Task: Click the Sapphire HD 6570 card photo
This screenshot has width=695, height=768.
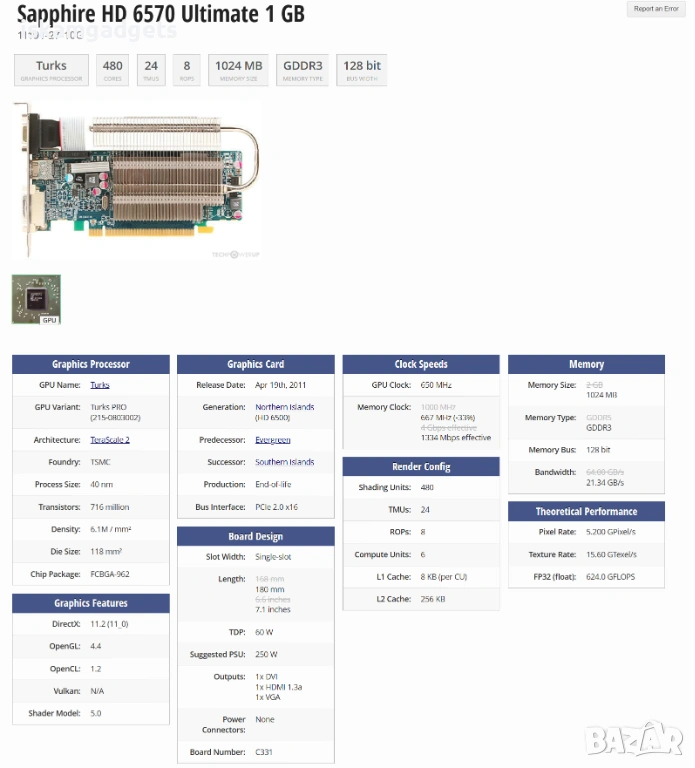Action: click(x=138, y=180)
